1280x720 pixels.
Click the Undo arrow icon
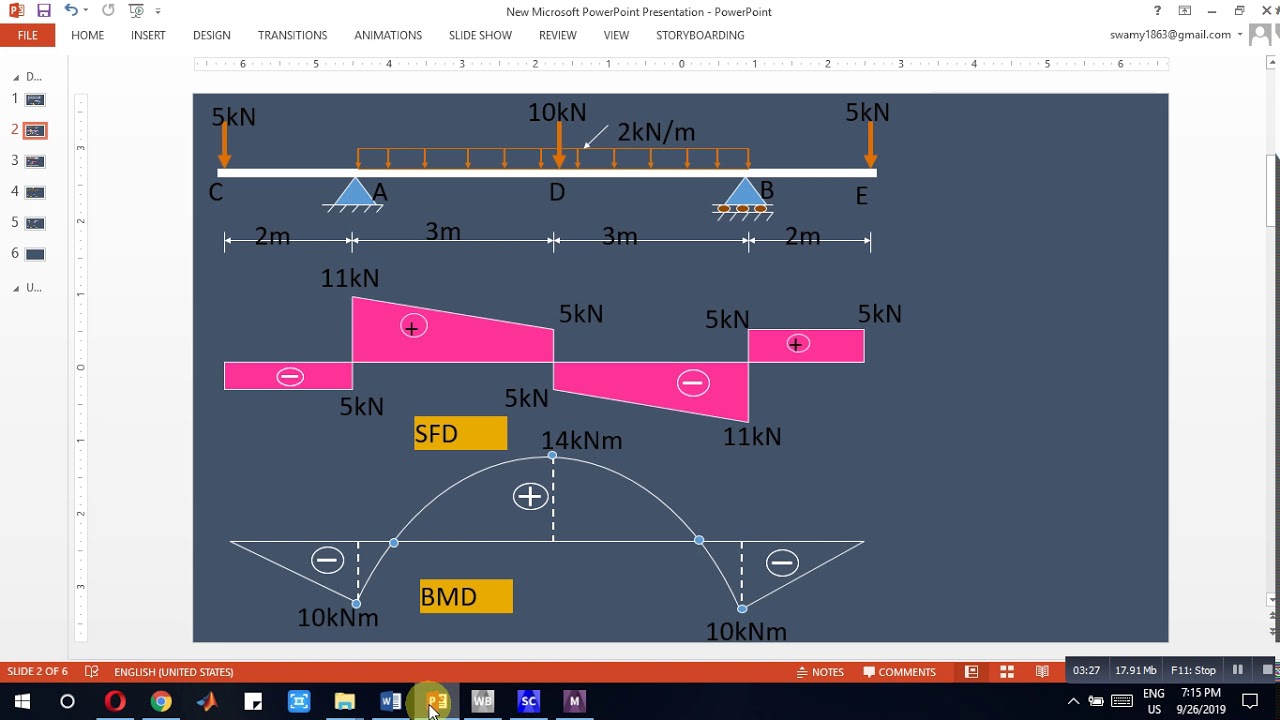point(70,11)
